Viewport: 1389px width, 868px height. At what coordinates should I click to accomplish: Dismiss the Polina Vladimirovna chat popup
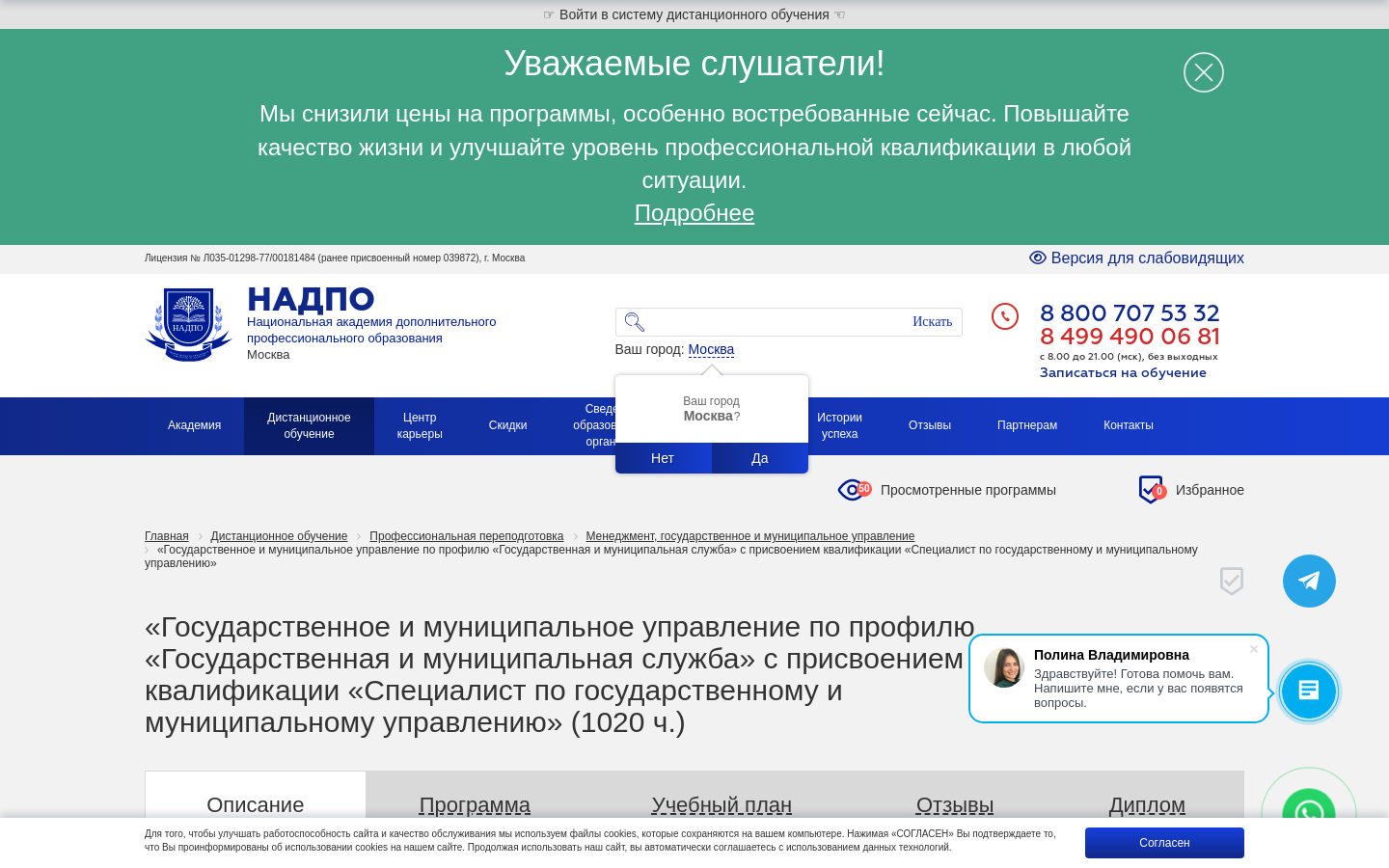point(1254,649)
